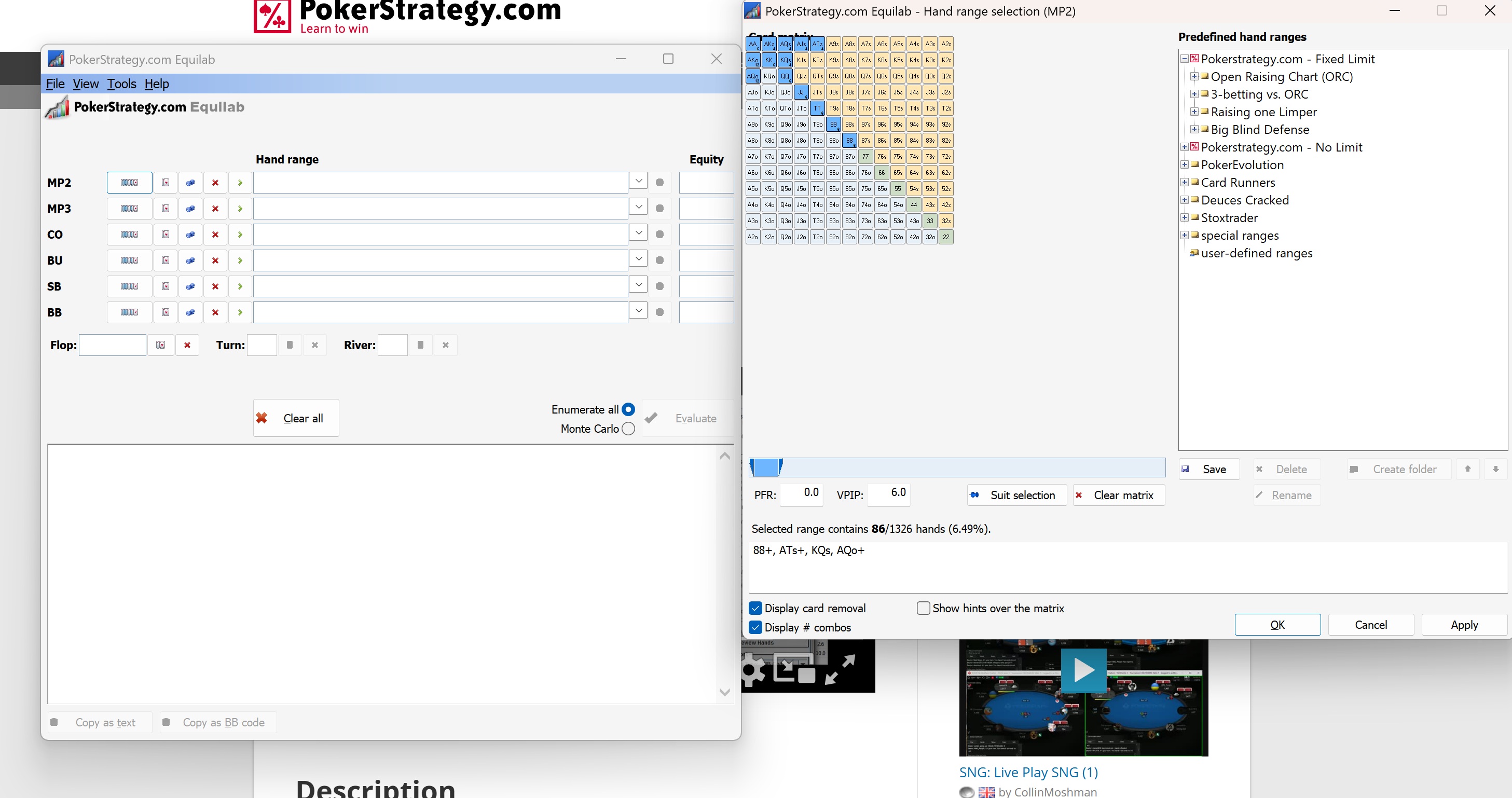Click the PFR value field
Viewport: 1512px width, 798px height.
tap(802, 494)
